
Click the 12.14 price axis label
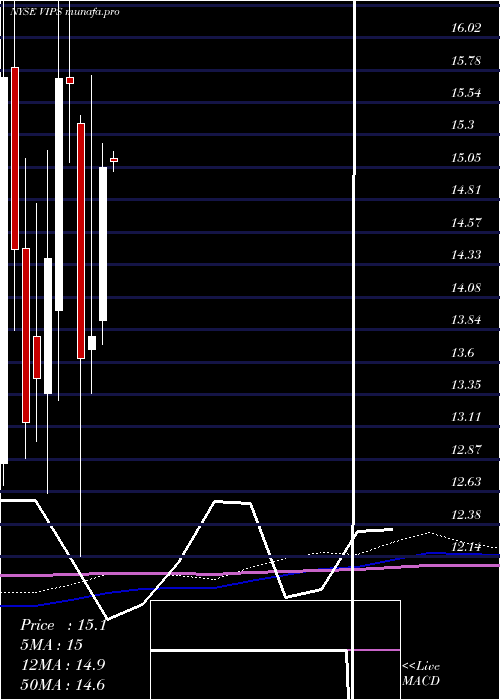(466, 547)
